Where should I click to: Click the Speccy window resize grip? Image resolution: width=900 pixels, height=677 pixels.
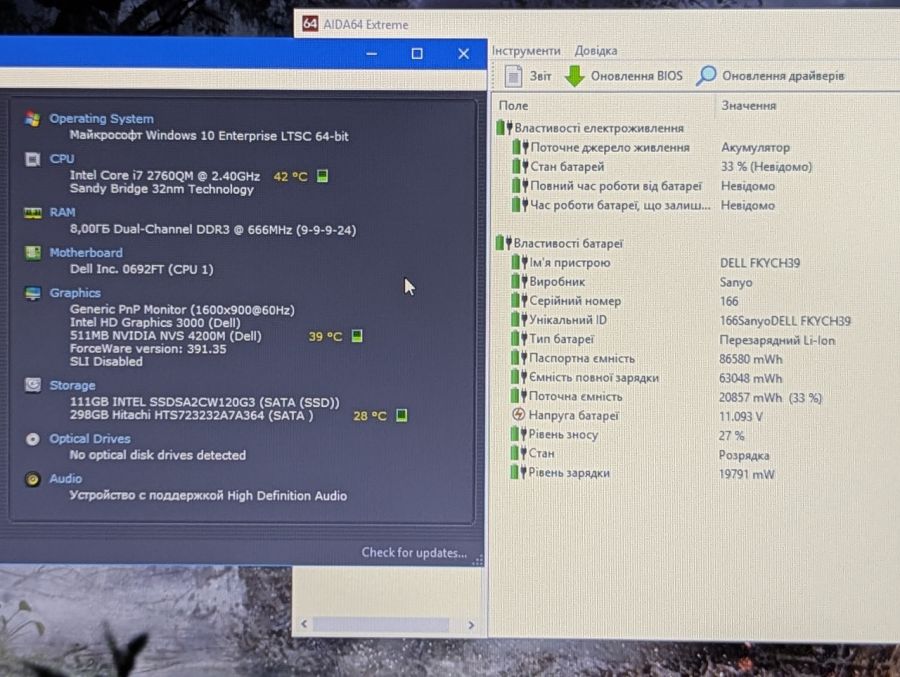(478, 560)
